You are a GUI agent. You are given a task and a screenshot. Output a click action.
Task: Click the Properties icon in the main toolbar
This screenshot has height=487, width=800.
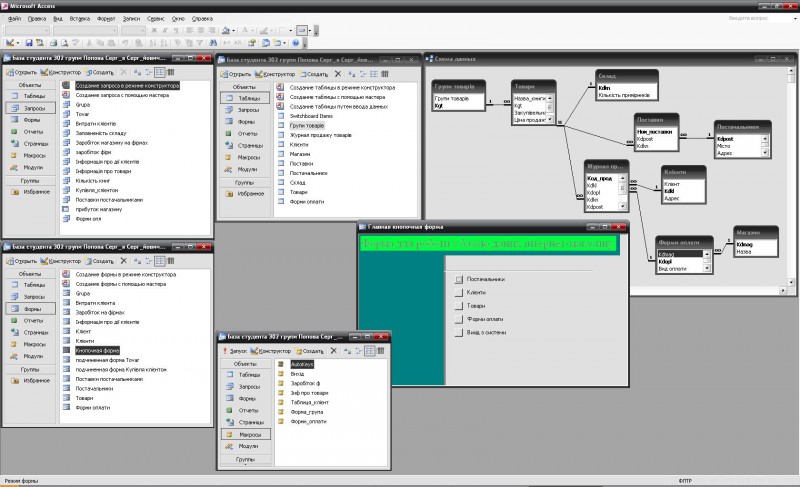pos(252,43)
